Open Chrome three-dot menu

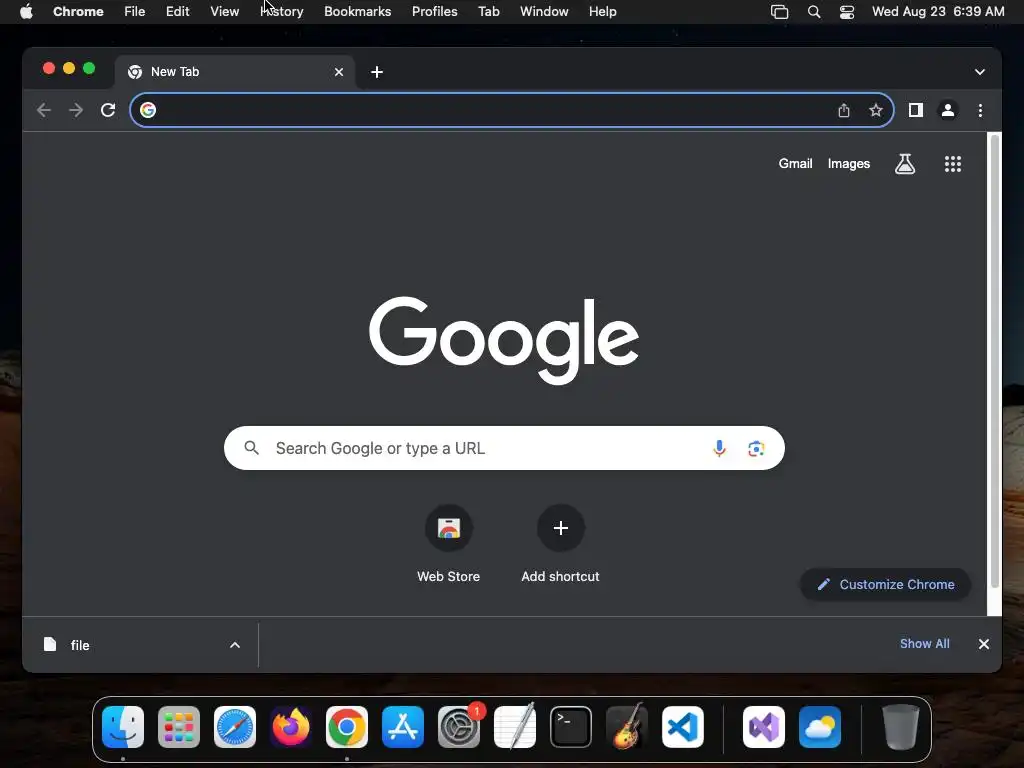[980, 110]
